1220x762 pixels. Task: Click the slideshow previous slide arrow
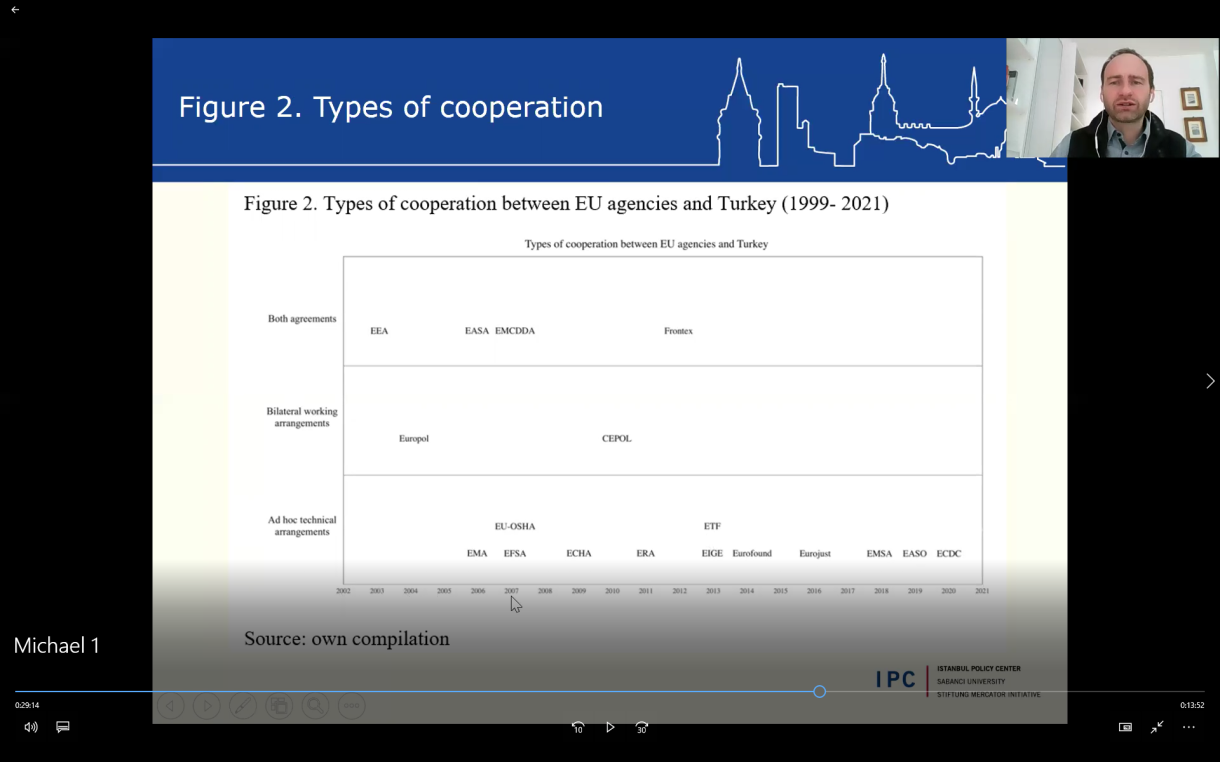(171, 706)
